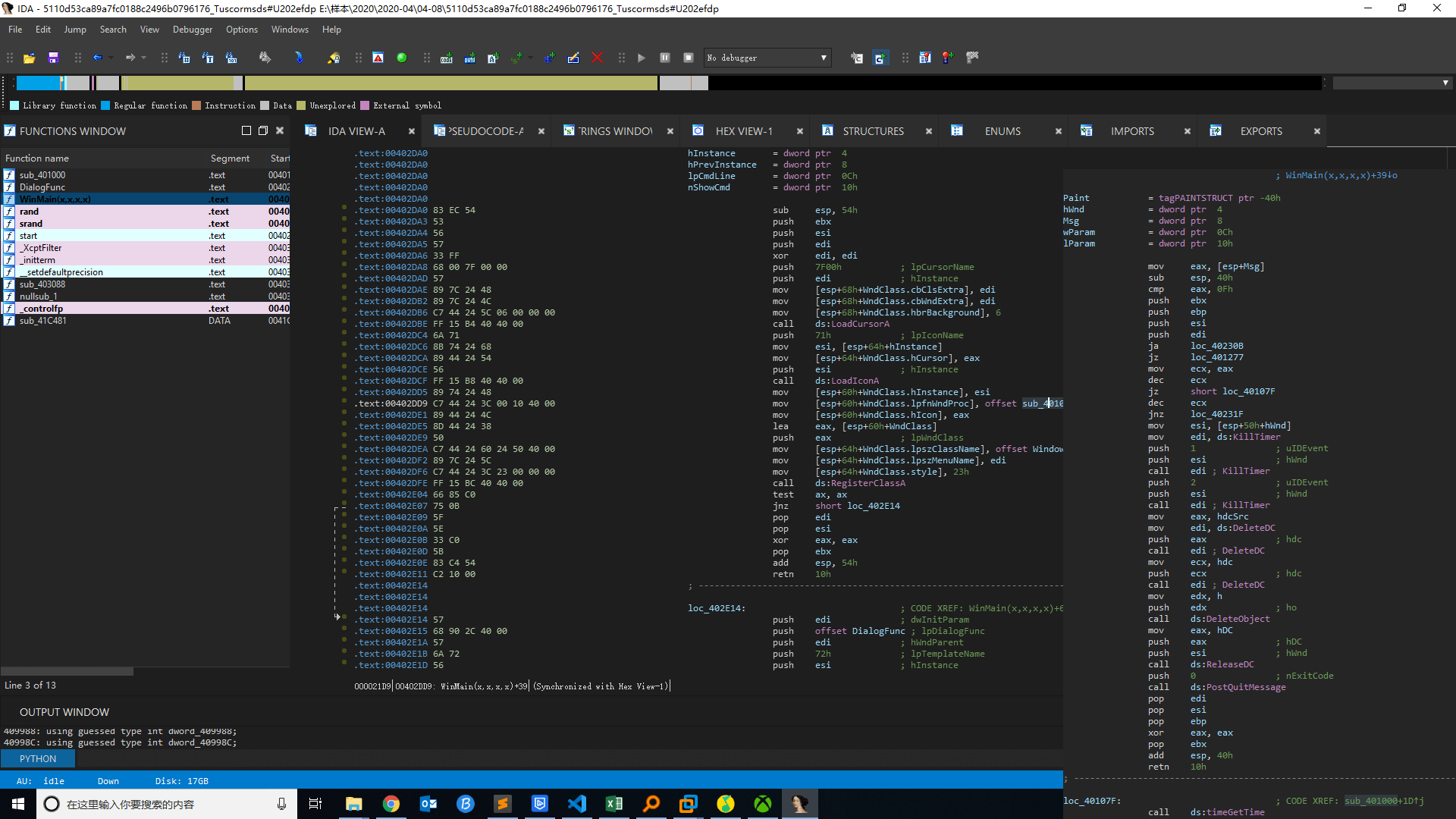Create a string with the A+ icon

(493, 58)
